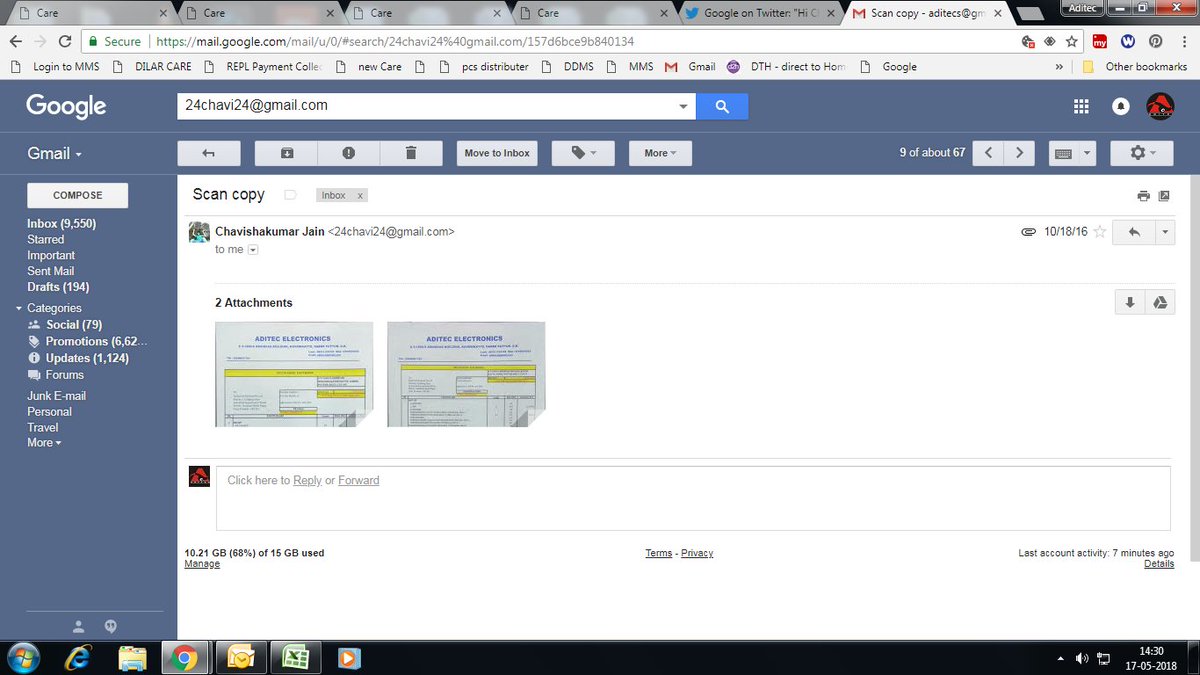Delete the email using the trash icon

point(410,153)
